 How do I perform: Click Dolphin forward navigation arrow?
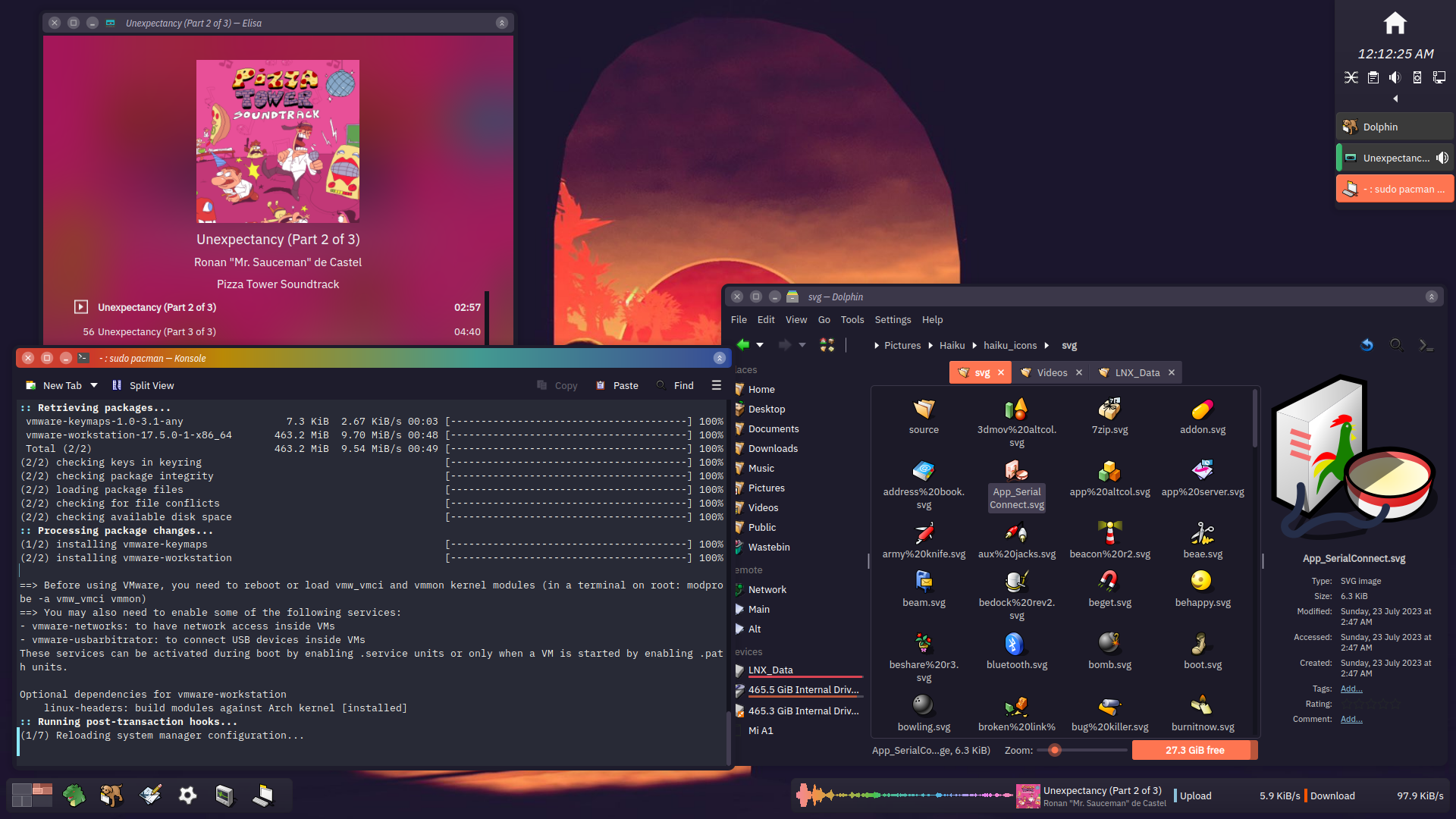(x=785, y=345)
